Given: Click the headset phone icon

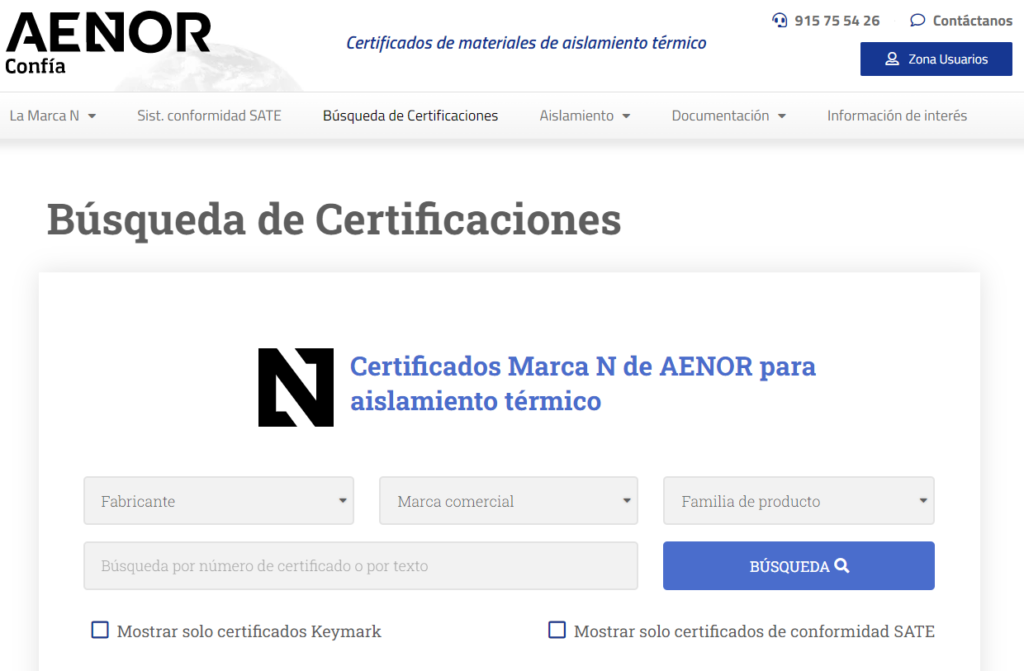Looking at the screenshot, I should click(x=780, y=20).
